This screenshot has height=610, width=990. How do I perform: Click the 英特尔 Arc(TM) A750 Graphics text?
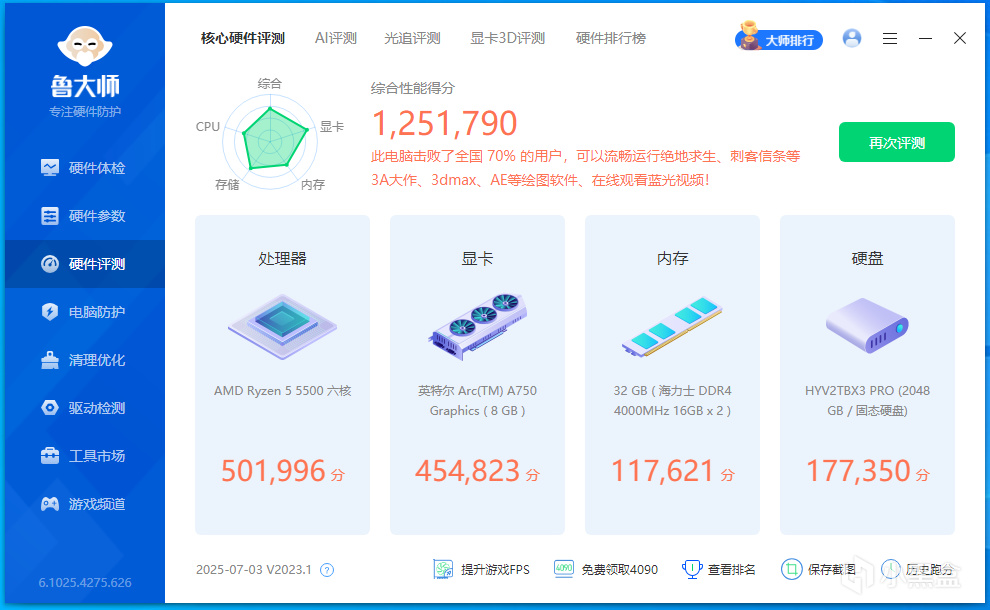[x=477, y=401]
